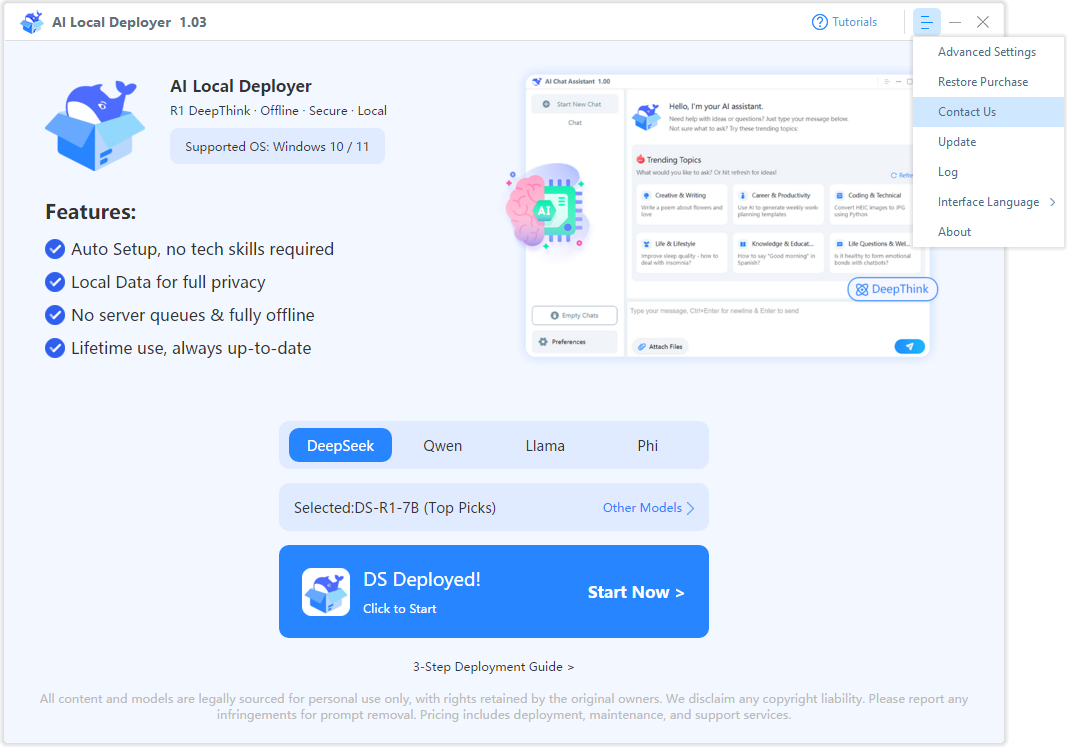Click the checkmark beside Local Data for full privacy

(55, 282)
